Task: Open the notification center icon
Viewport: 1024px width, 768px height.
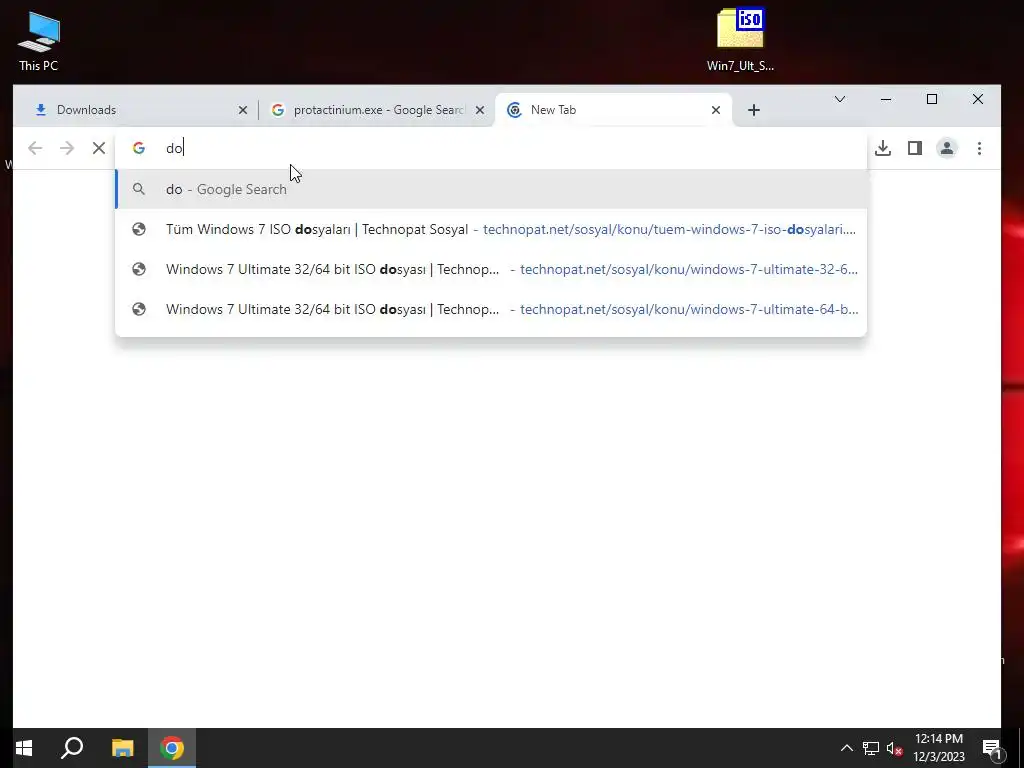Action: (991, 748)
